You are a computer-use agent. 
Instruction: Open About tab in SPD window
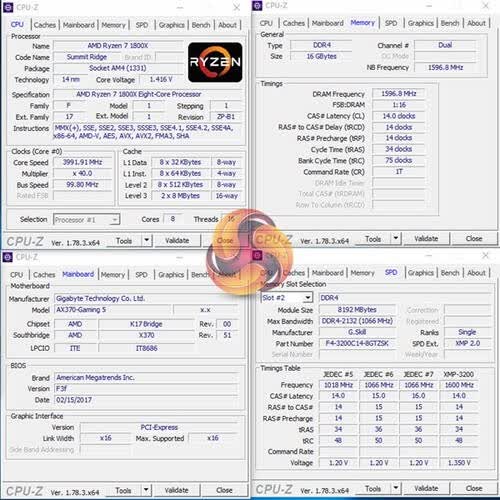click(x=476, y=273)
